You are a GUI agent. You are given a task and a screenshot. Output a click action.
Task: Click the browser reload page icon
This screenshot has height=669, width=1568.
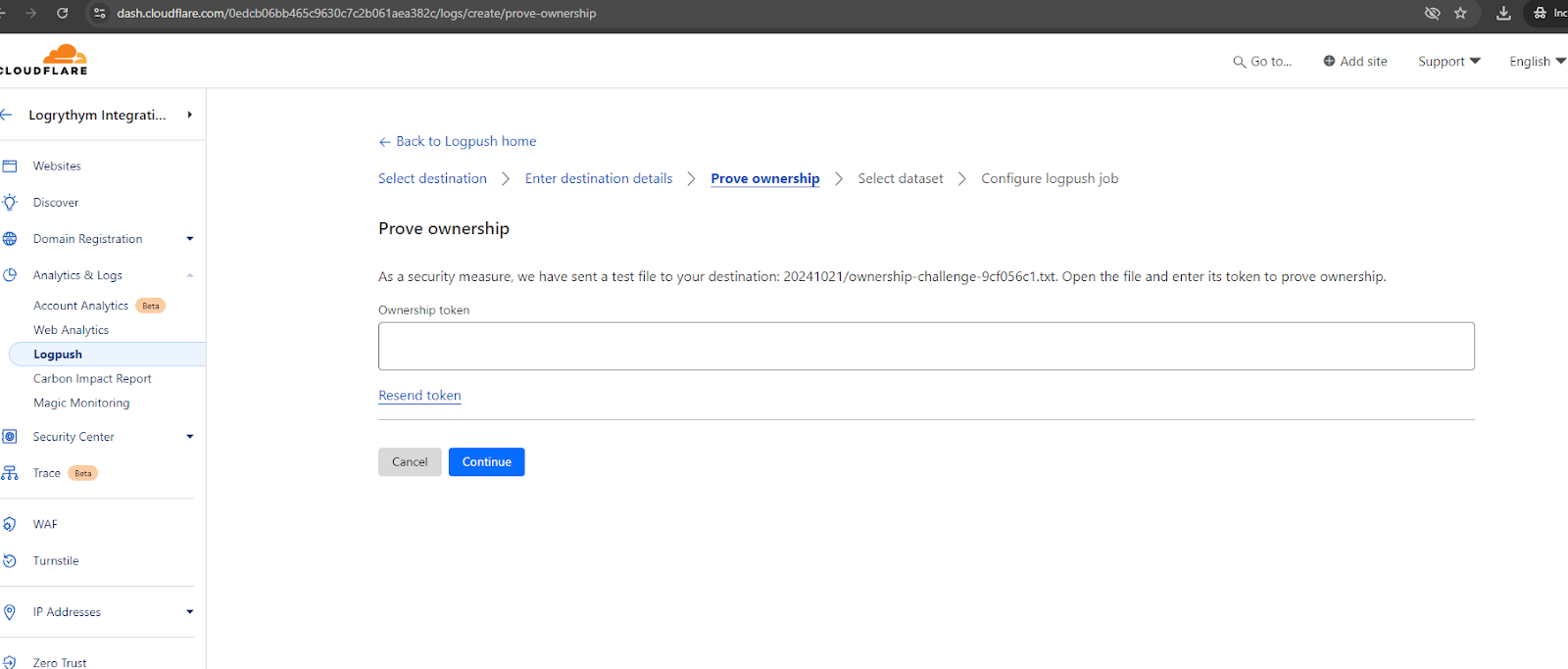63,13
